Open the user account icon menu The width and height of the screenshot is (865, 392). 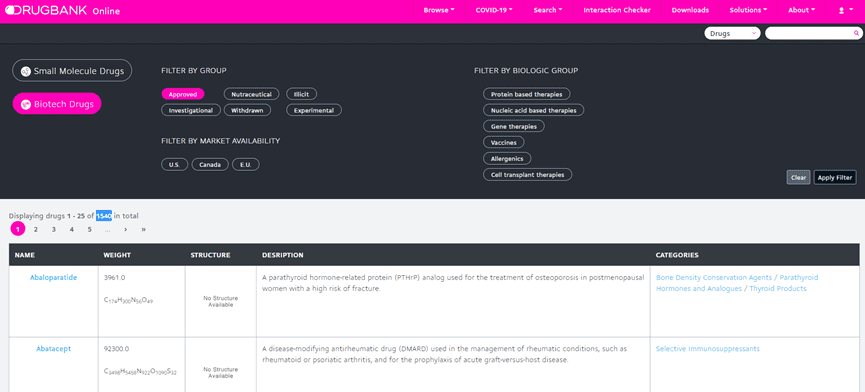click(845, 10)
